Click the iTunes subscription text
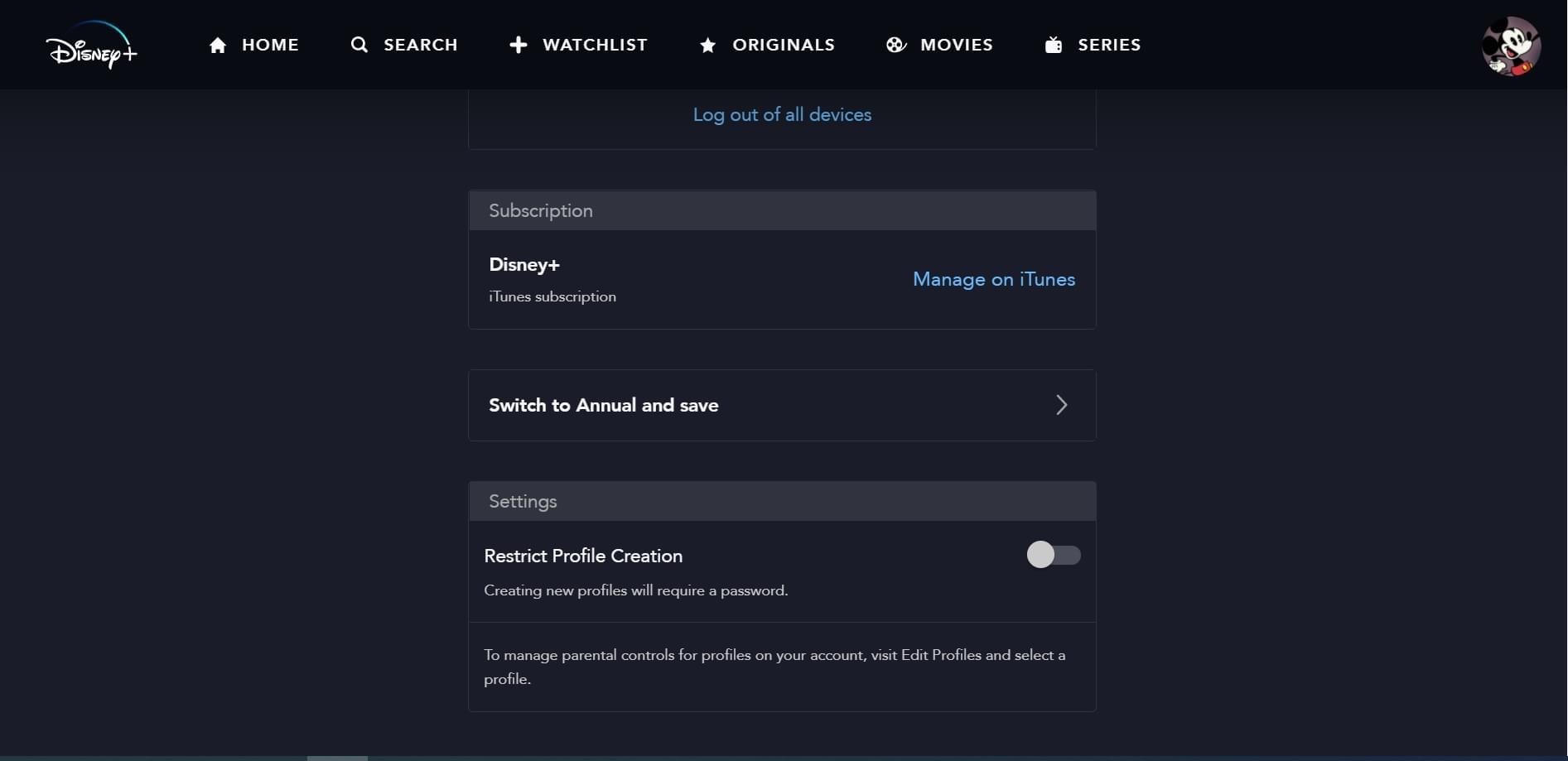This screenshot has height=761, width=1568. tap(552, 296)
